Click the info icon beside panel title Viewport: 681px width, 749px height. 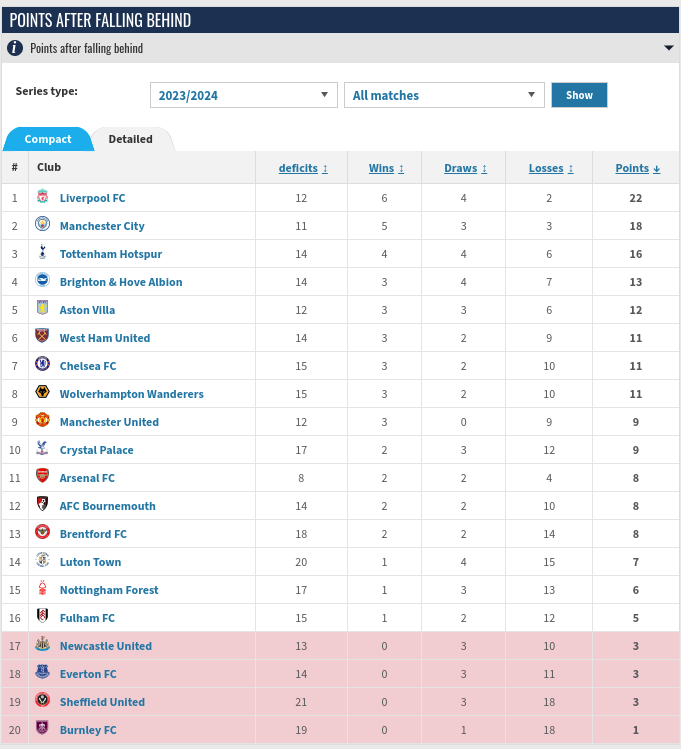(15, 48)
